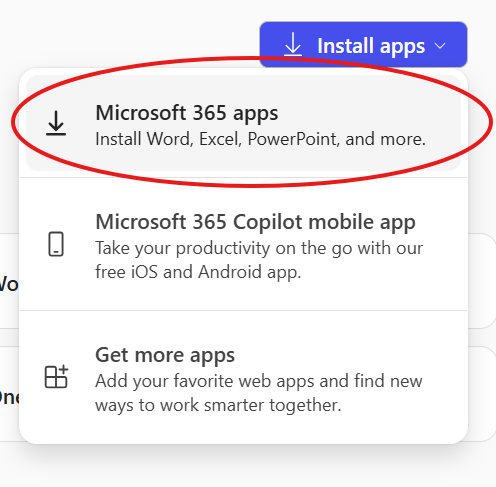
Task: Click the card edge right of Copilot mobile entry
Action: point(482,281)
